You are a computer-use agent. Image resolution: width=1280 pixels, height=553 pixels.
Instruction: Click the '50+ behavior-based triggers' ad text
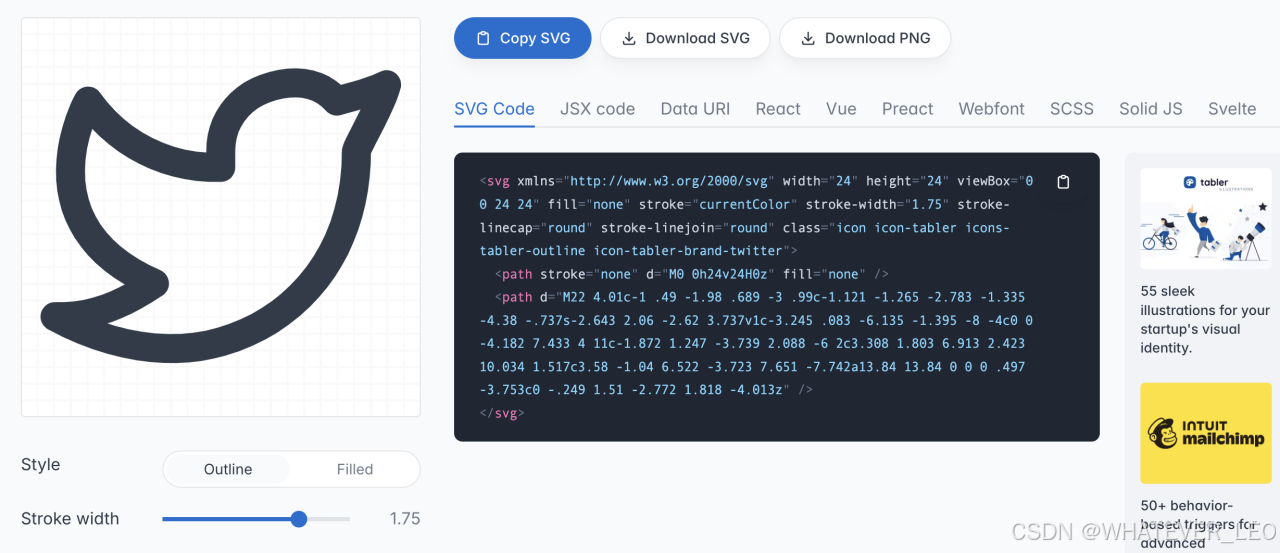tap(1198, 524)
